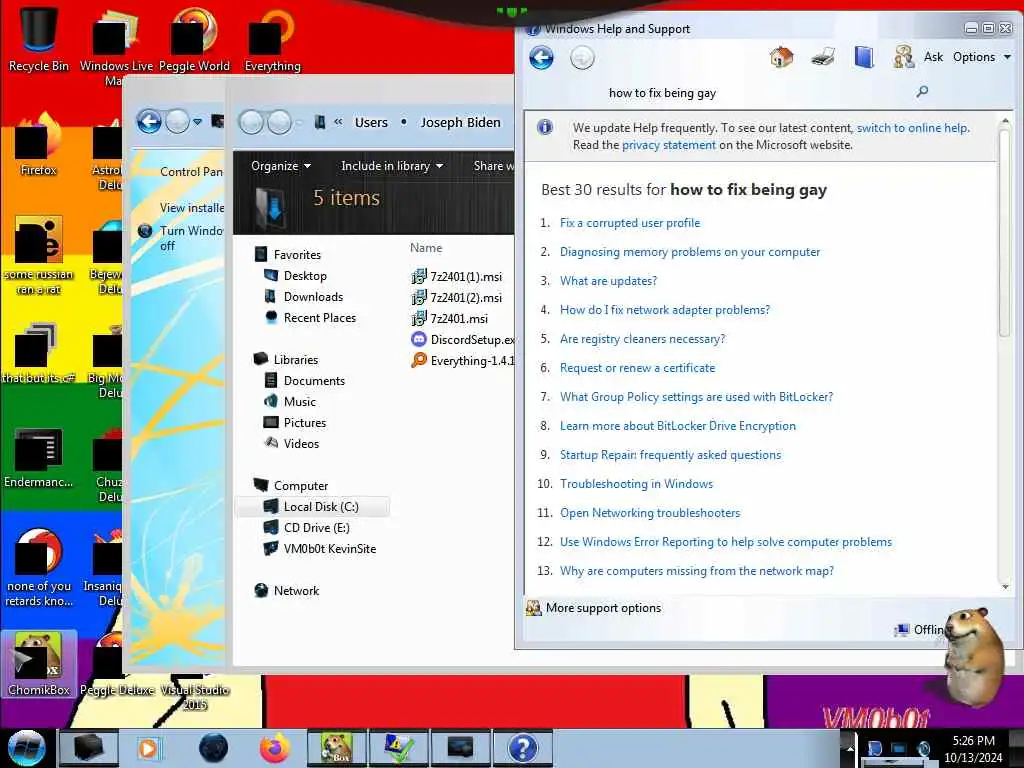The height and width of the screenshot is (768, 1024).
Task: Open Firefox desktop shortcut
Action: click(39, 145)
